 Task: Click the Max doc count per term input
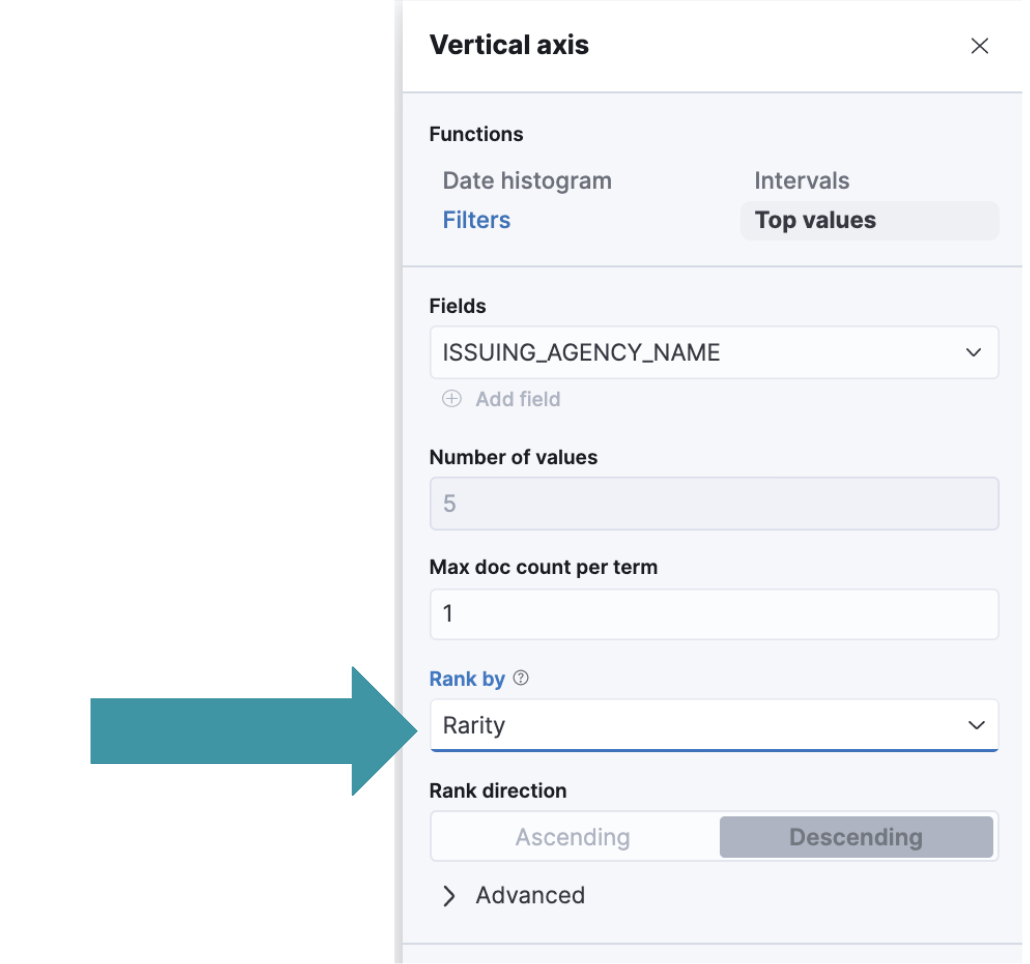click(x=714, y=613)
